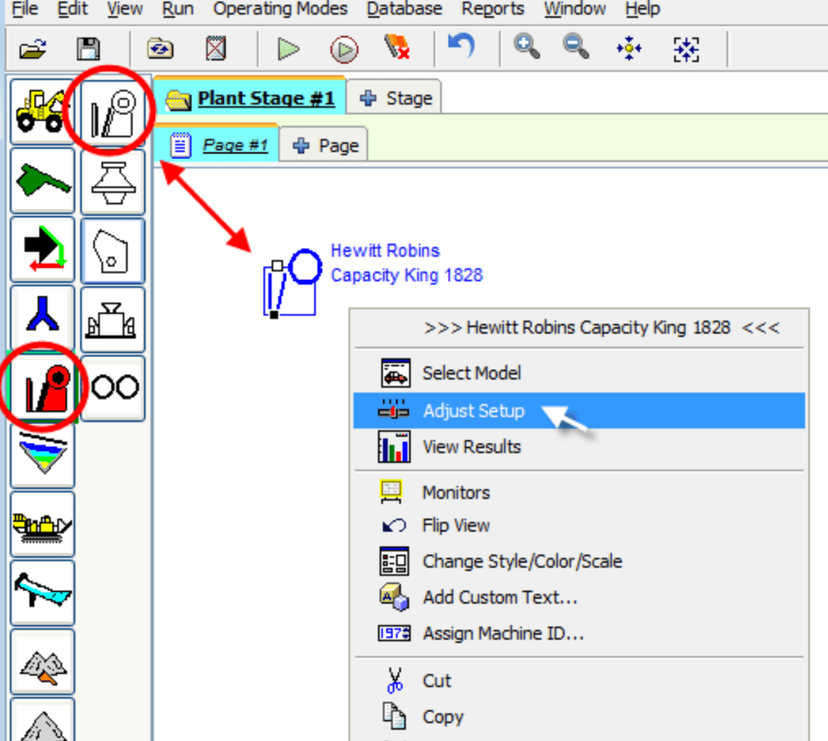Screen dimensions: 828x741
Task: Click the Hewitt Robins crusher on canvas
Action: (288, 284)
